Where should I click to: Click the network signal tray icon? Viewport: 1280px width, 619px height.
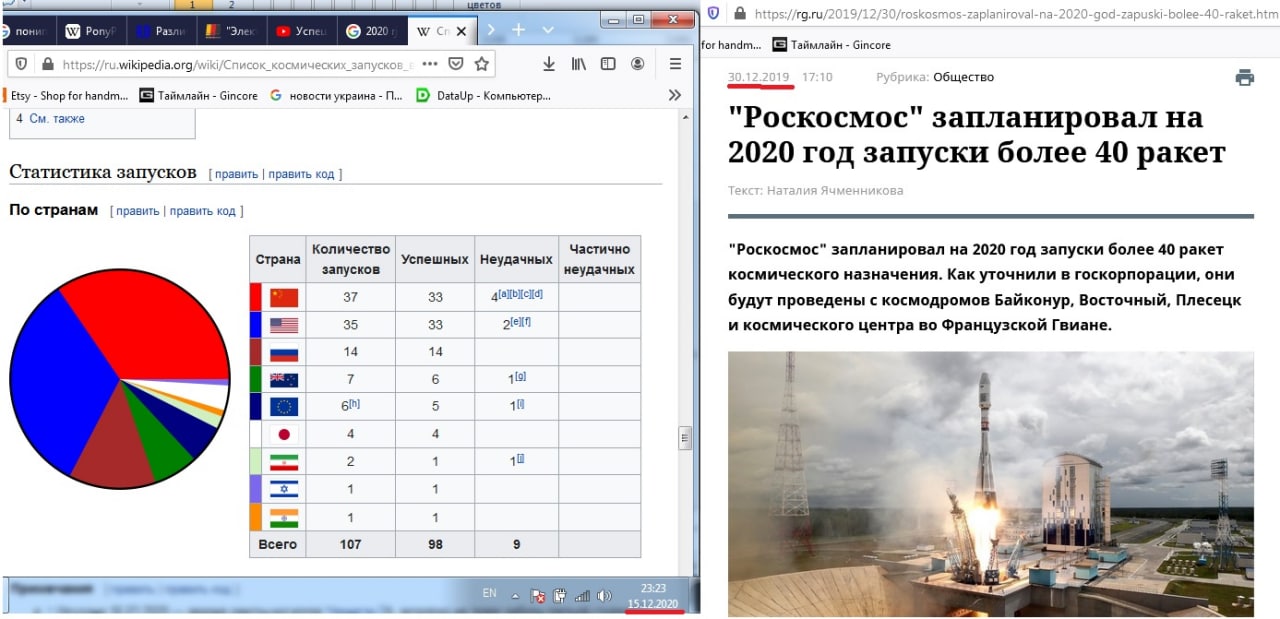point(581,597)
